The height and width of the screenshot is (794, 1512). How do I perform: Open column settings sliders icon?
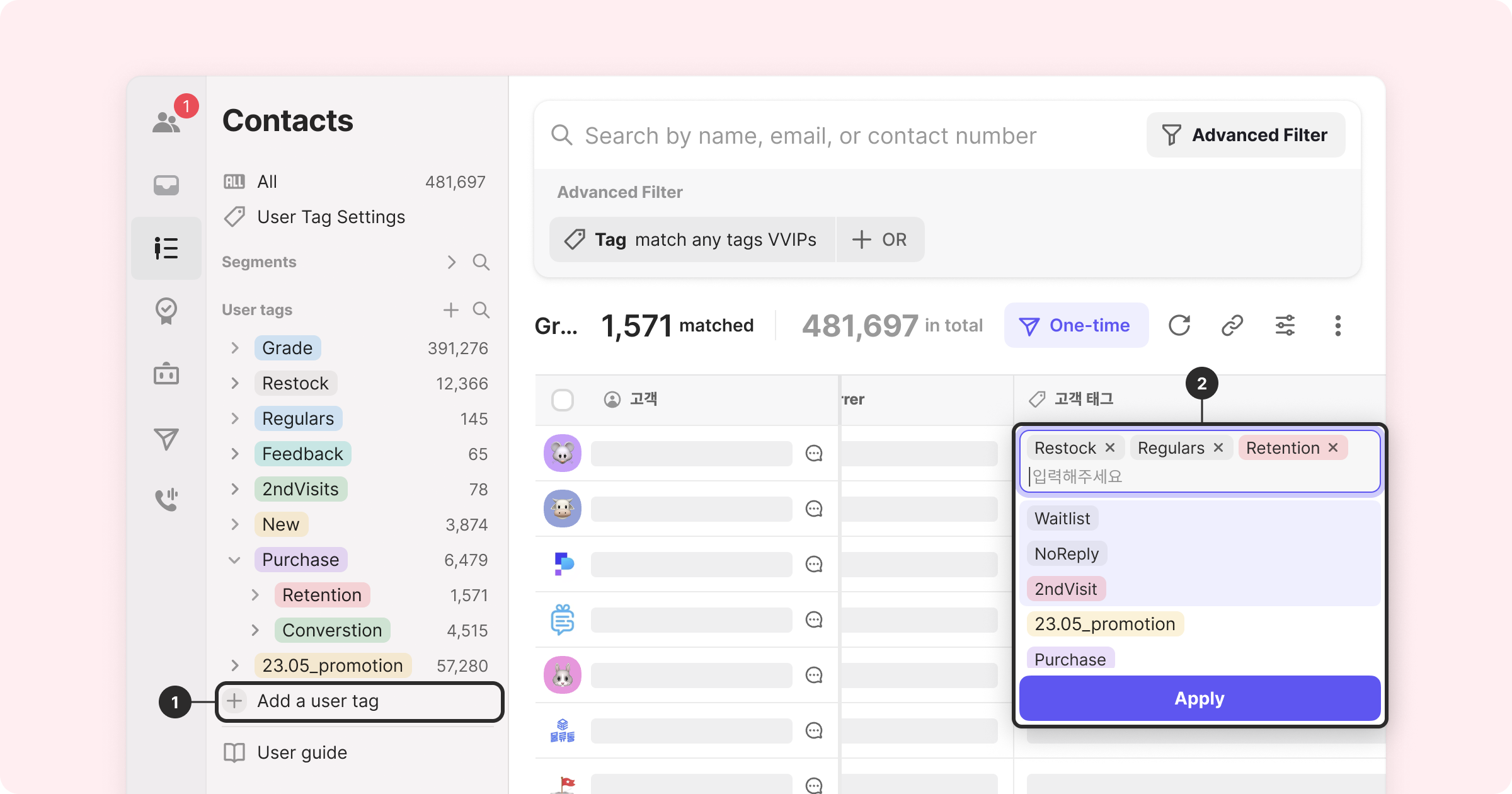coord(1285,325)
